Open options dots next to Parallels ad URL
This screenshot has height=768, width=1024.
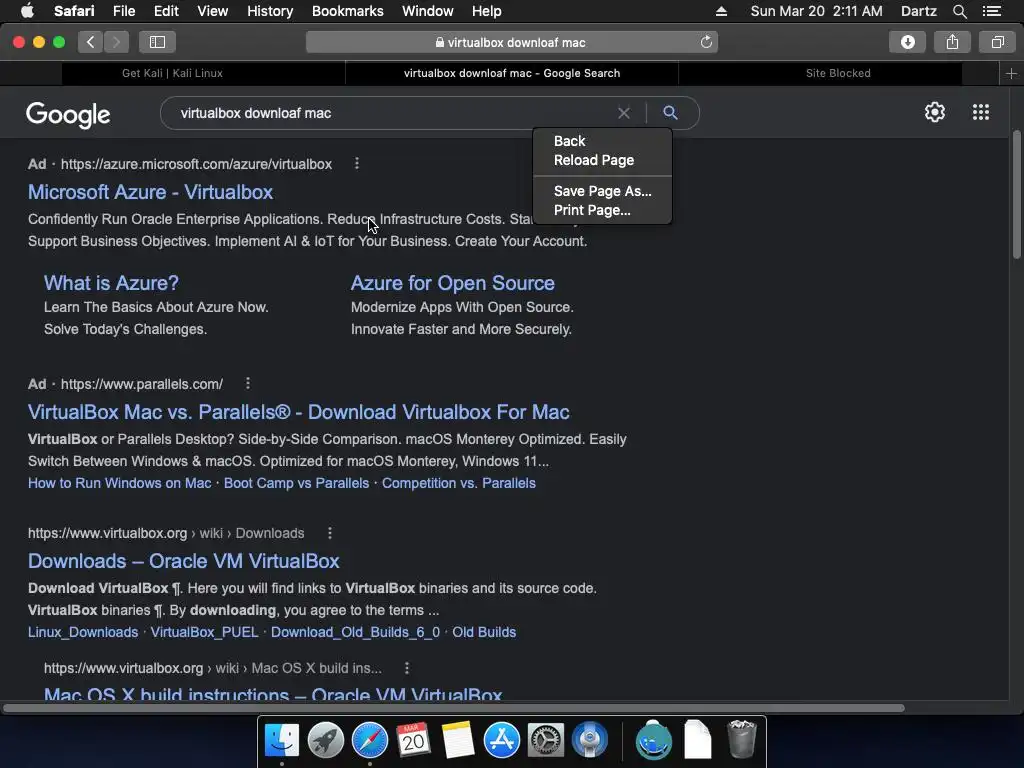click(248, 383)
